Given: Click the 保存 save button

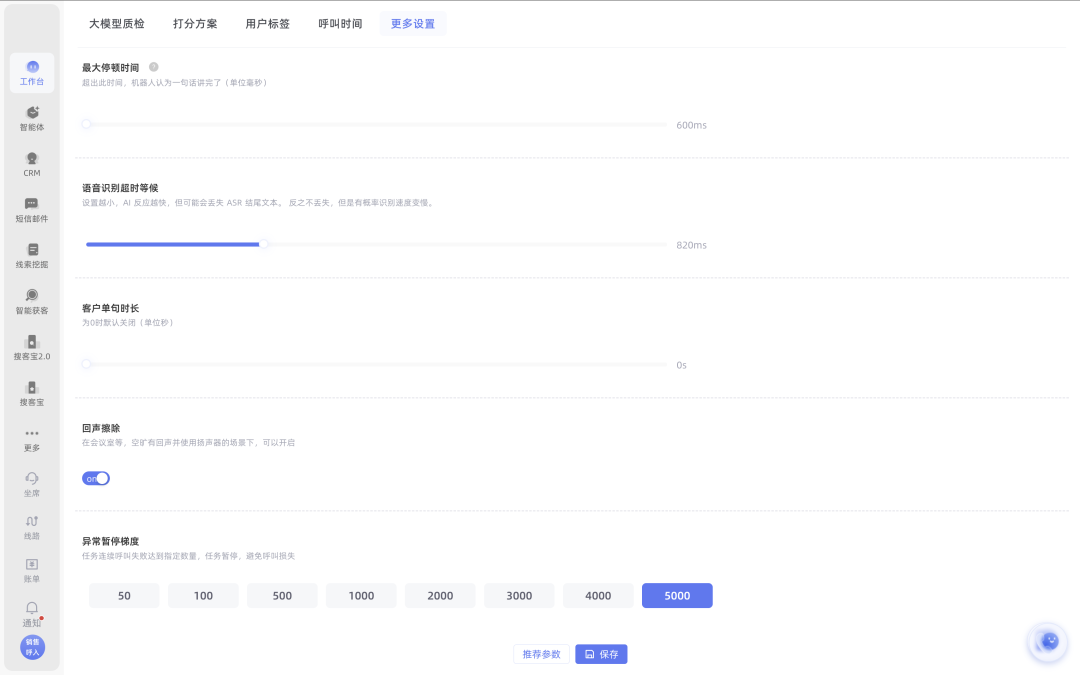Looking at the screenshot, I should pos(601,654).
